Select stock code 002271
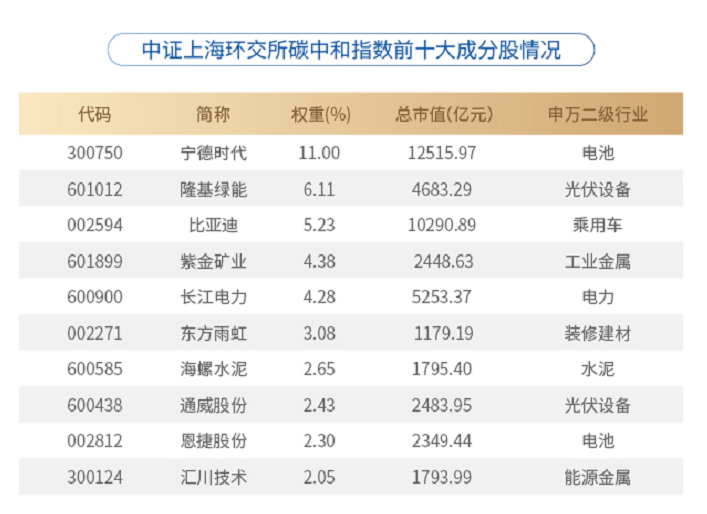This screenshot has height=514, width=707. tap(95, 334)
